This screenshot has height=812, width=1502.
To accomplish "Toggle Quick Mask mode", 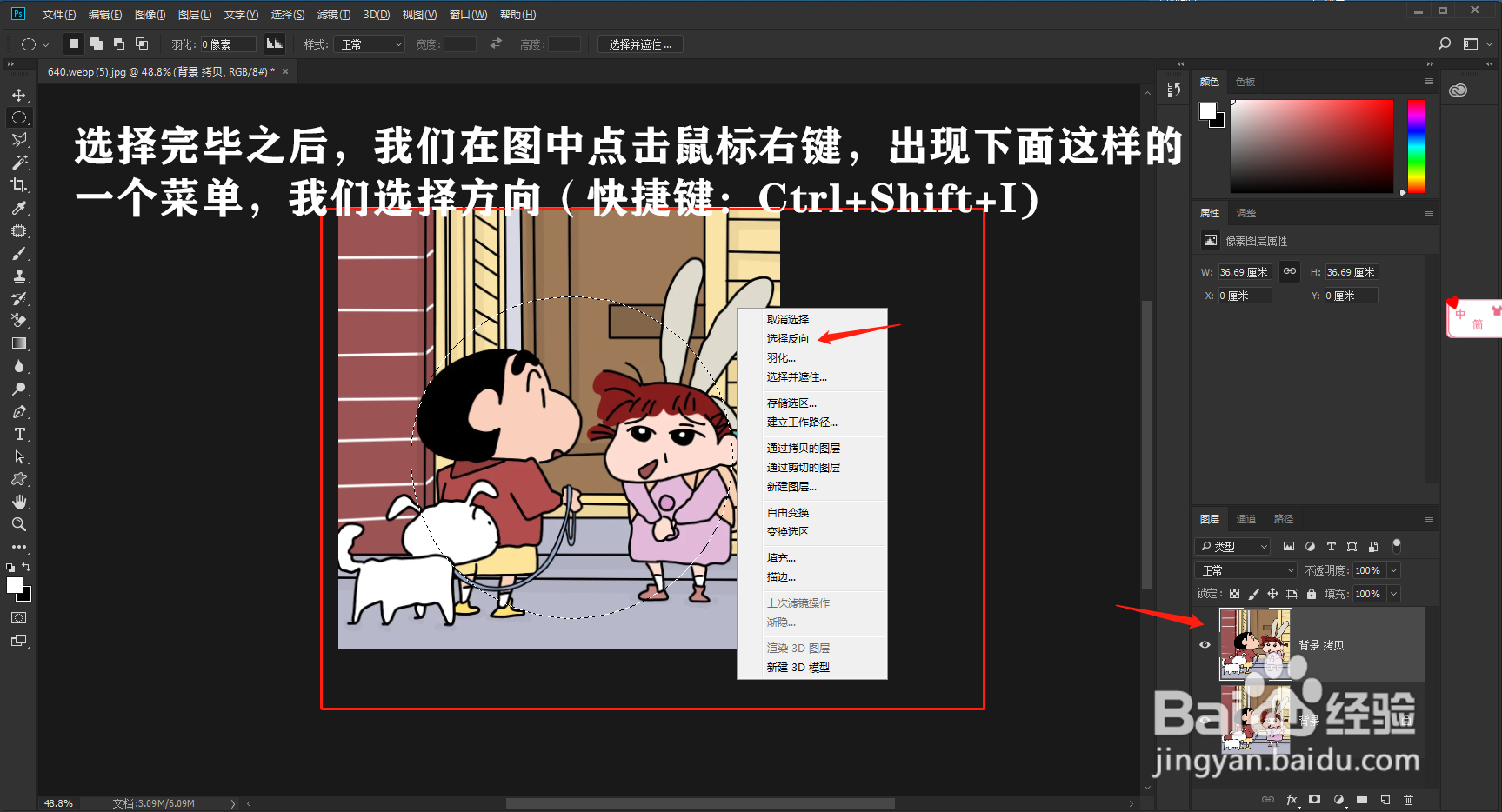I will [x=19, y=618].
